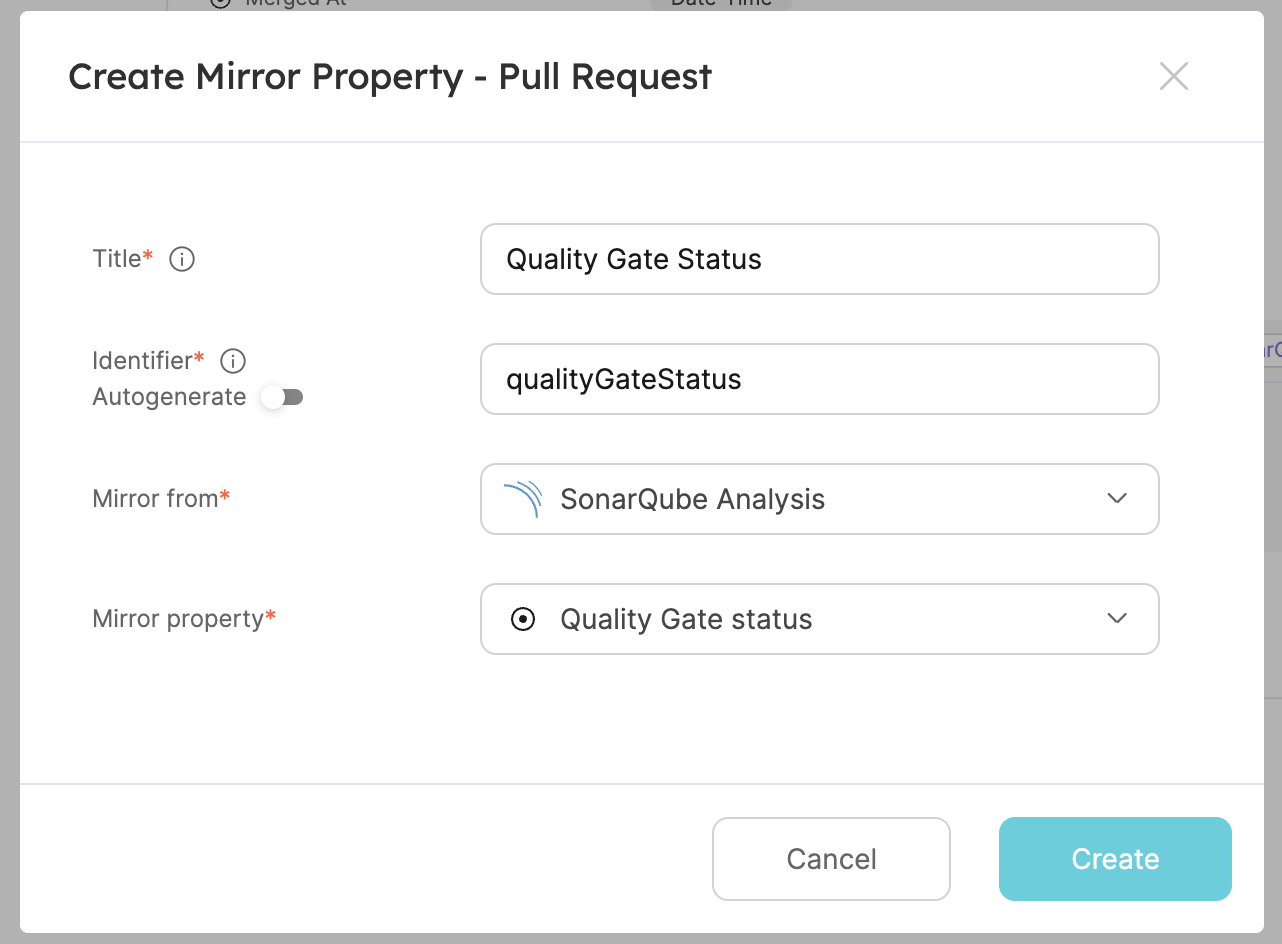
Task: Focus the Title field with Quality Gate Status
Action: [818, 259]
